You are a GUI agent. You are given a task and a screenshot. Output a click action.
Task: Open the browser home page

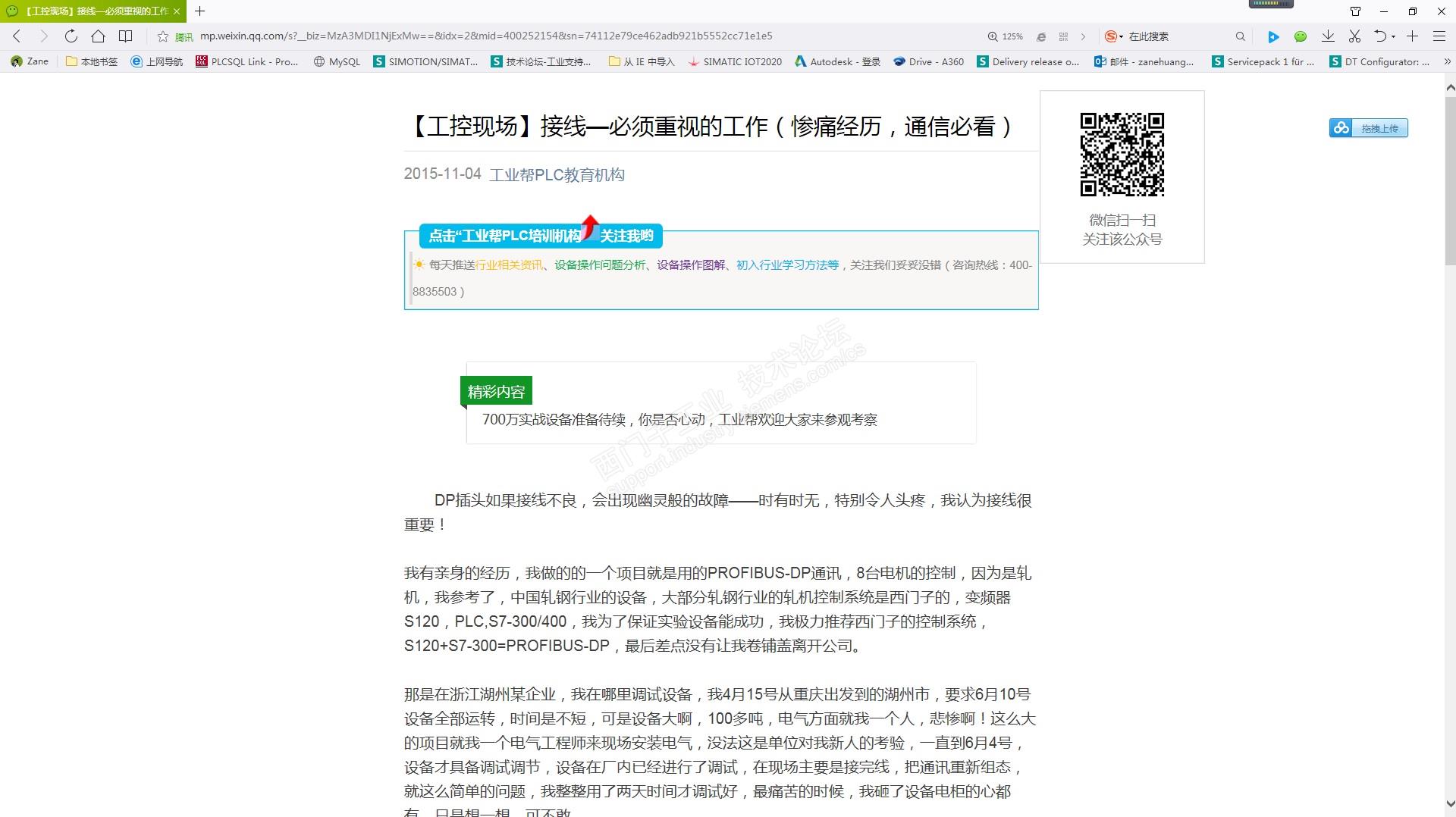98,36
